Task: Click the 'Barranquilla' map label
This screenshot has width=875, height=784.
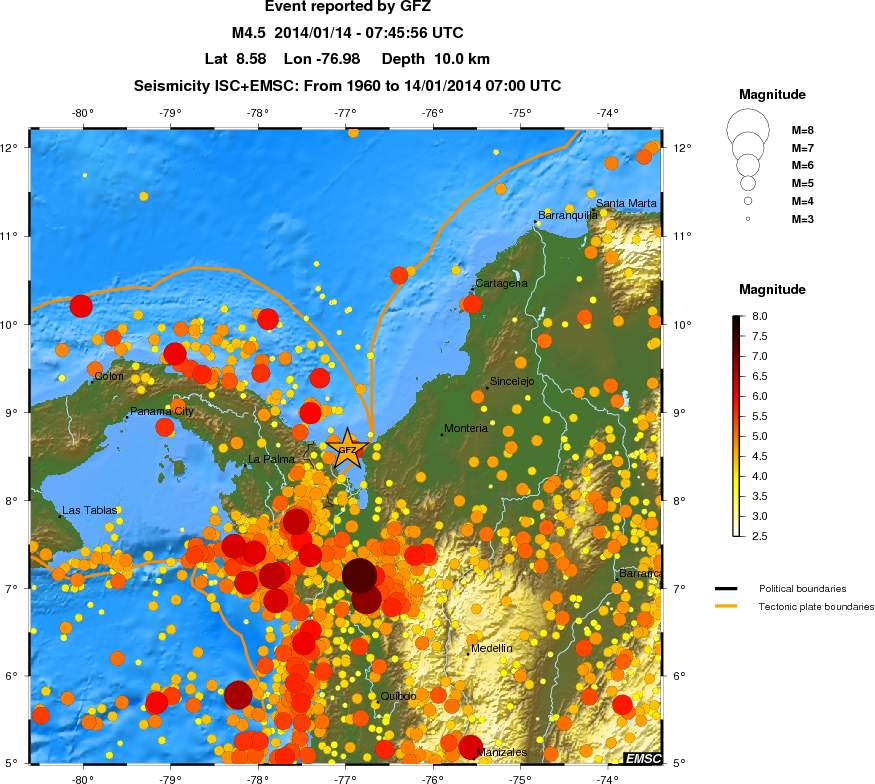Action: point(568,215)
